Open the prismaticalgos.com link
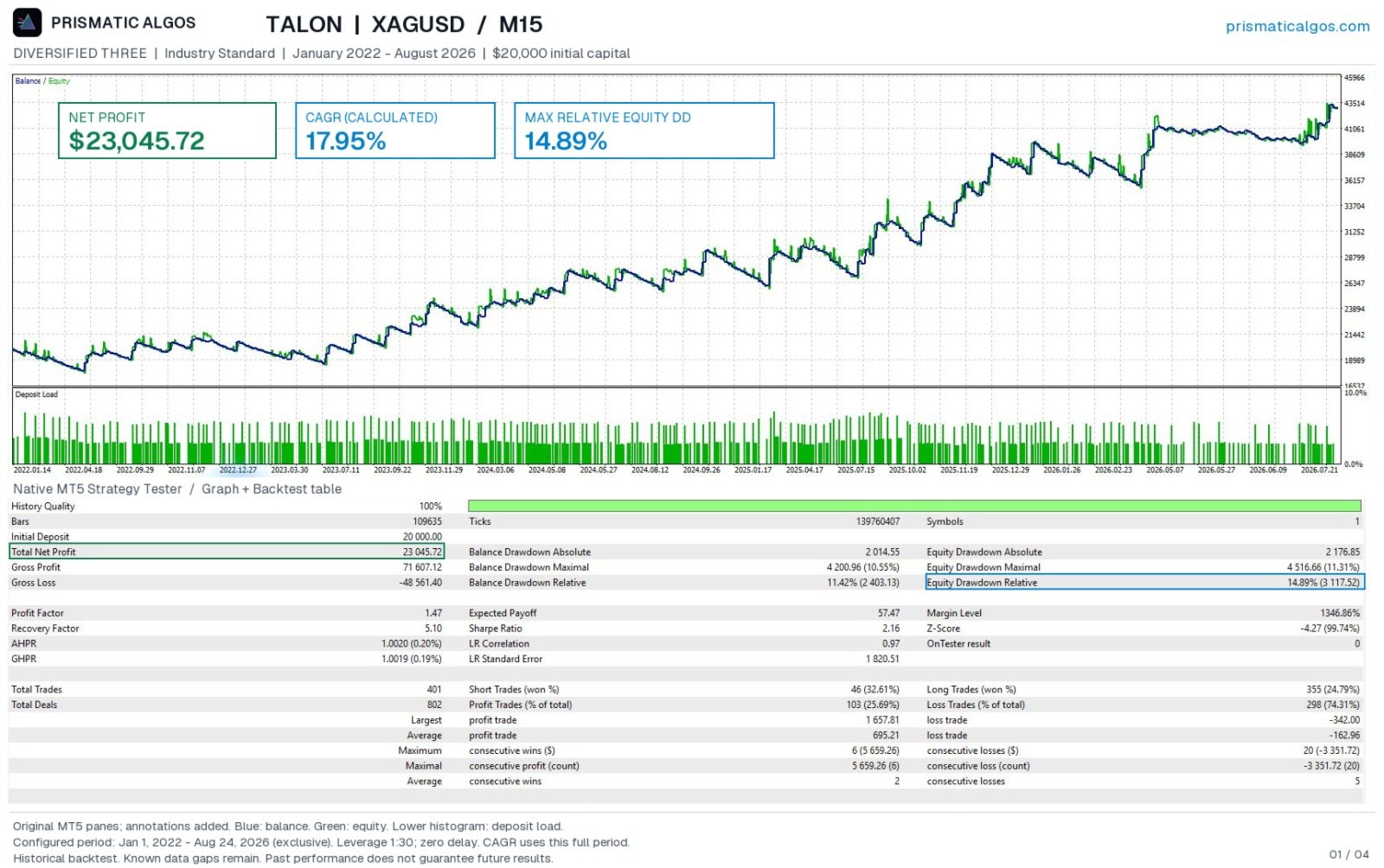Image resolution: width=1384 pixels, height=868 pixels. coord(1297,26)
